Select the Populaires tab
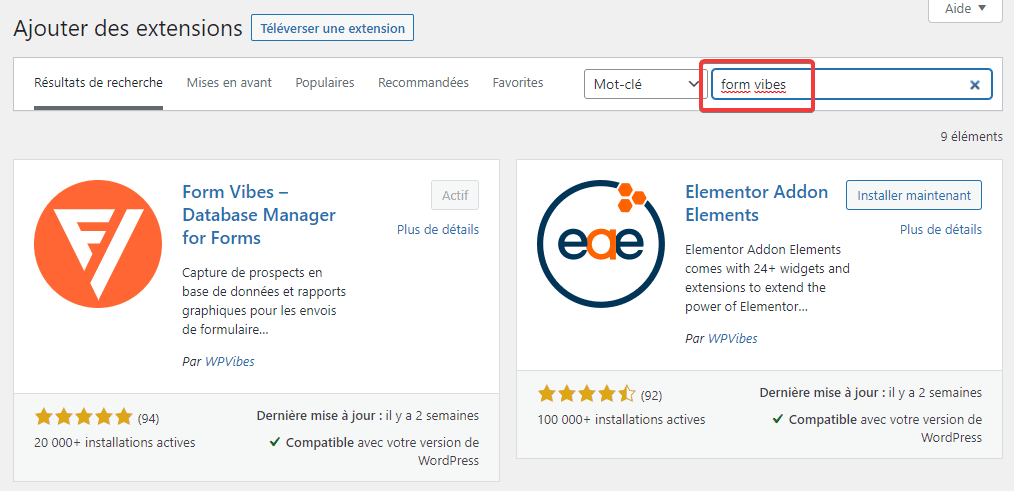This screenshot has height=491, width=1014. (x=325, y=83)
